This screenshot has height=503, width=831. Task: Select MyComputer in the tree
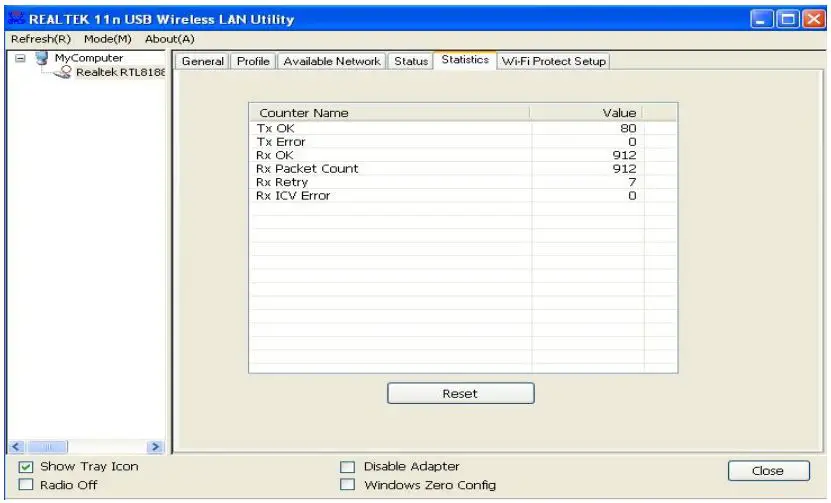pyautogui.click(x=89, y=58)
